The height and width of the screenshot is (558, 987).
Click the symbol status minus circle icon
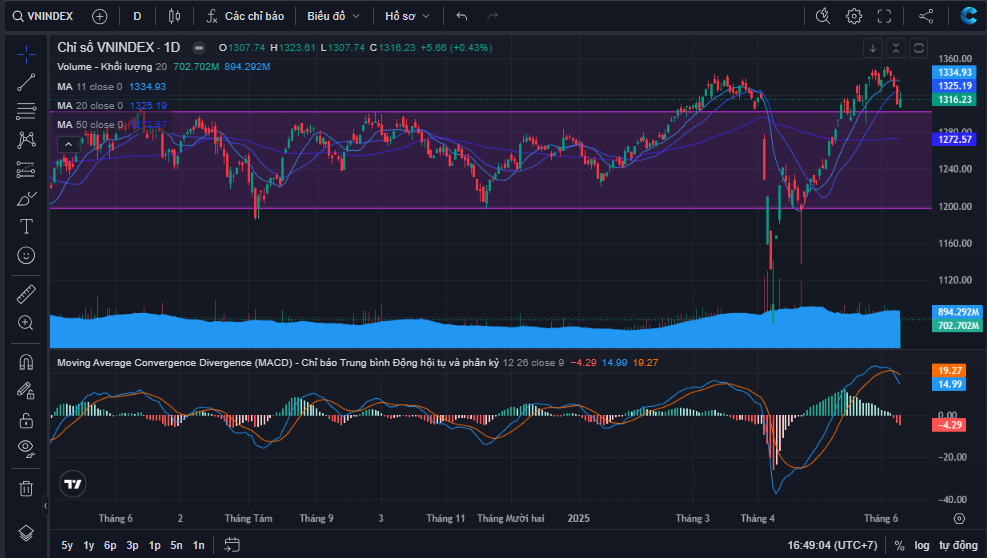[198, 48]
